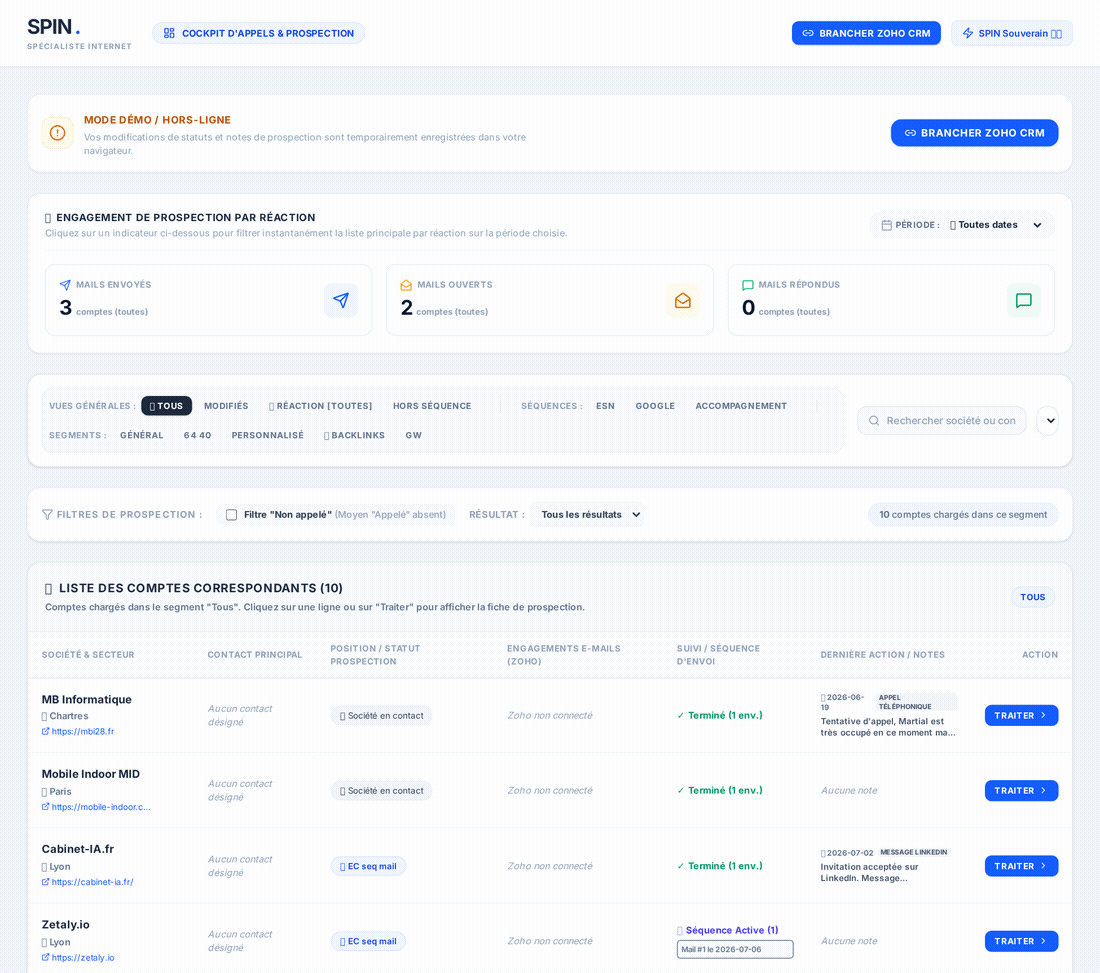Click Terminé (1 env.) for Mobile Indoor MID
This screenshot has height=973, width=1100.
(720, 791)
